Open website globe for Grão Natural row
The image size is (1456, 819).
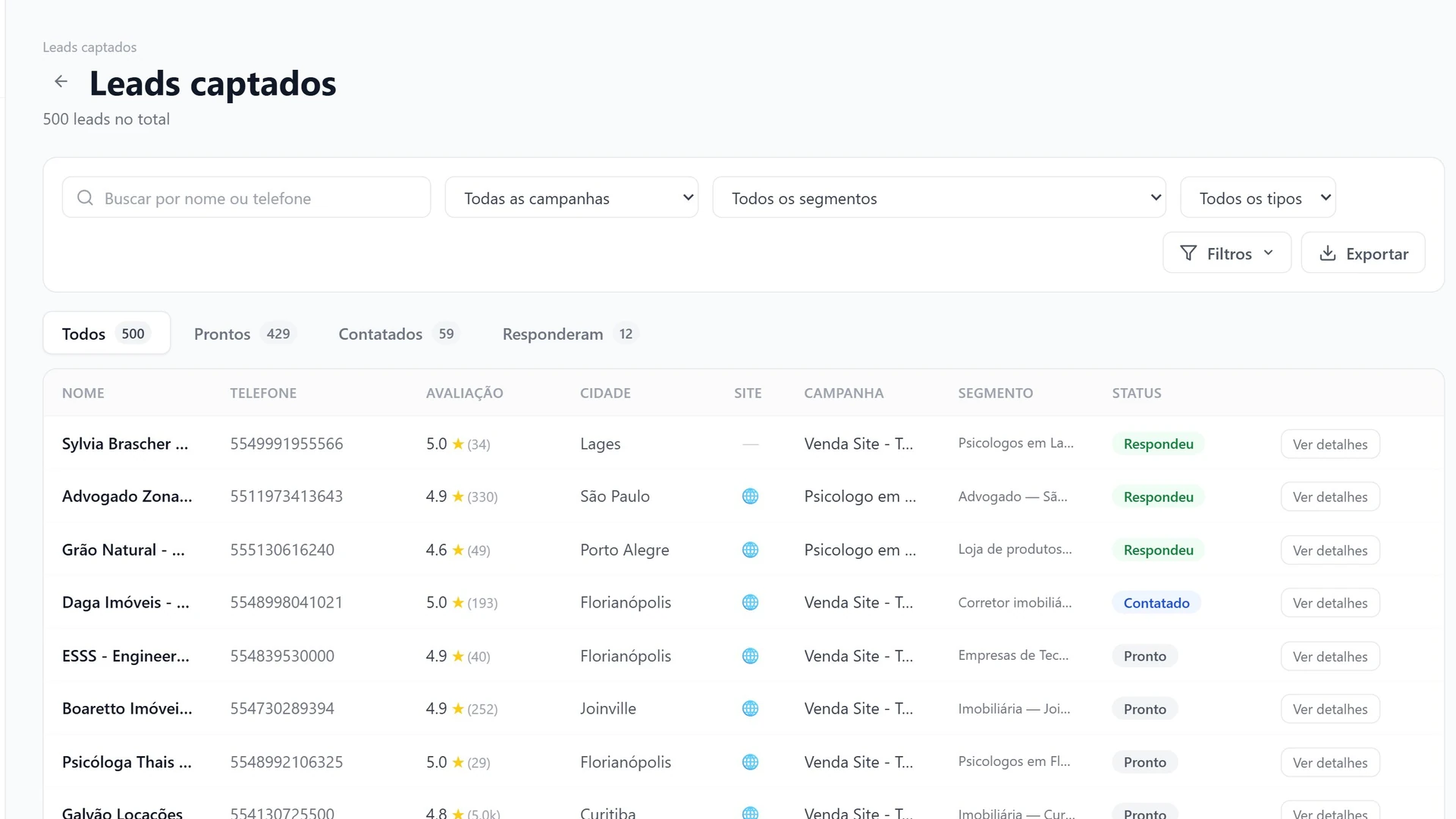750,550
